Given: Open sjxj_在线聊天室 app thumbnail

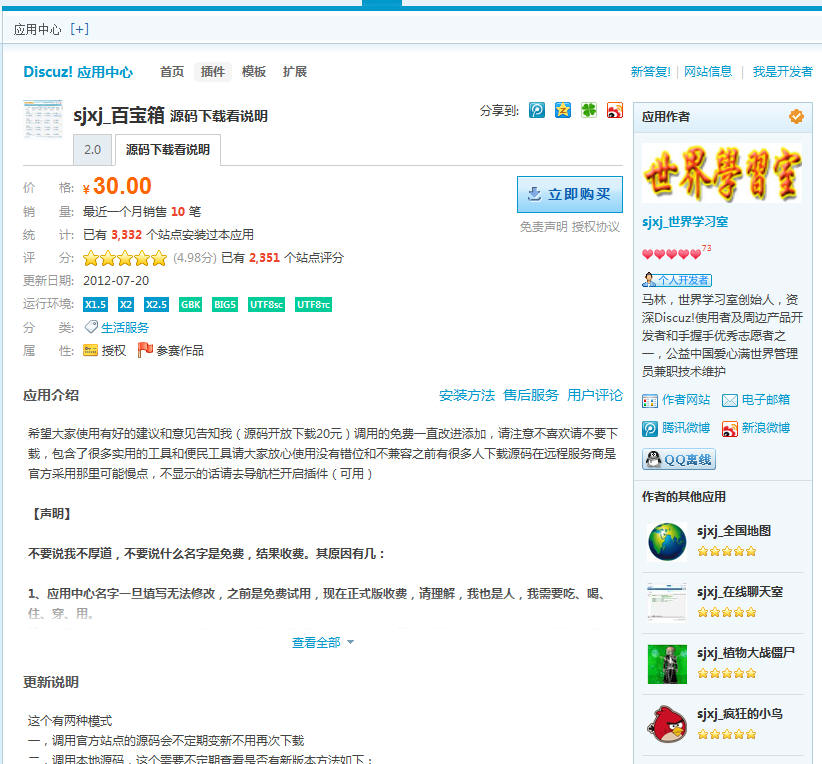Looking at the screenshot, I should click(667, 602).
